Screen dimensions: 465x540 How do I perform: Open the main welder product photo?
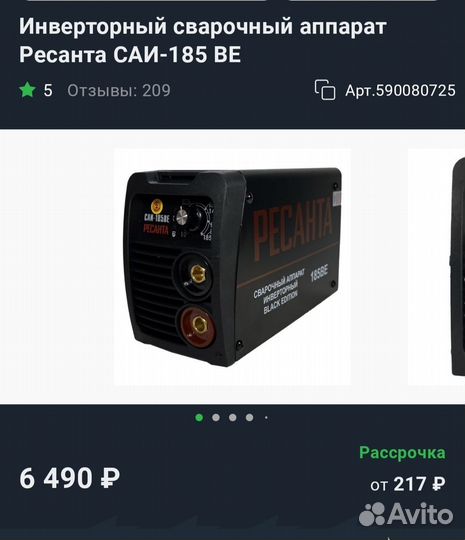pos(232,267)
